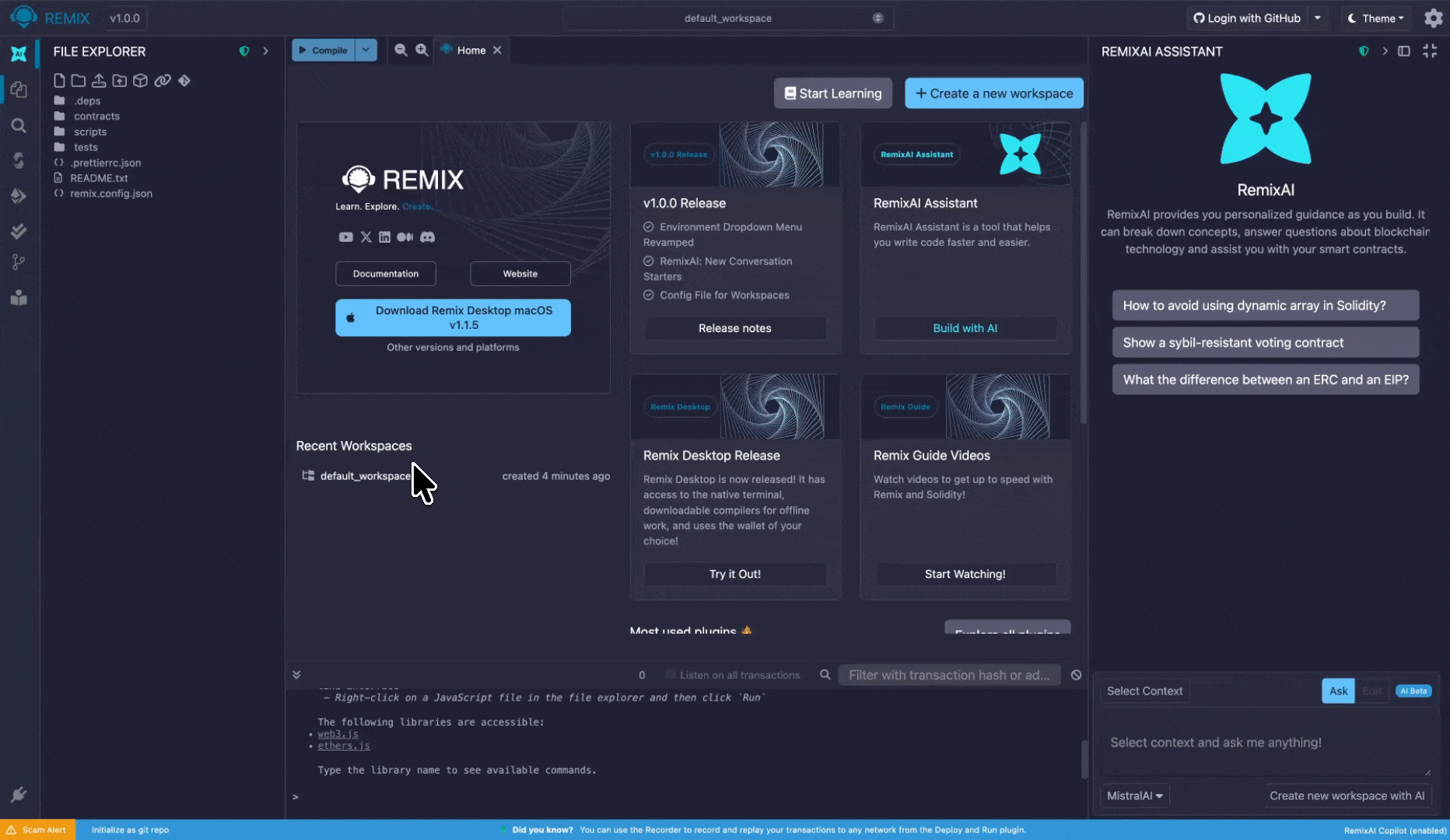Clear the terminal console icon
Screen dimensions: 1450x840
pyautogui.click(x=1076, y=675)
